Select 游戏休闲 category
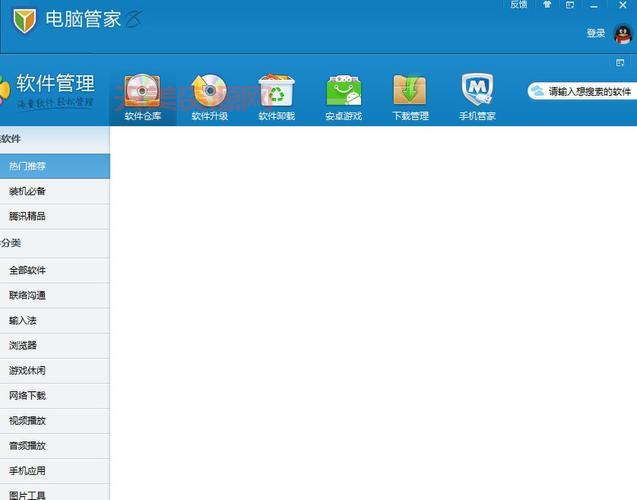 55,371
